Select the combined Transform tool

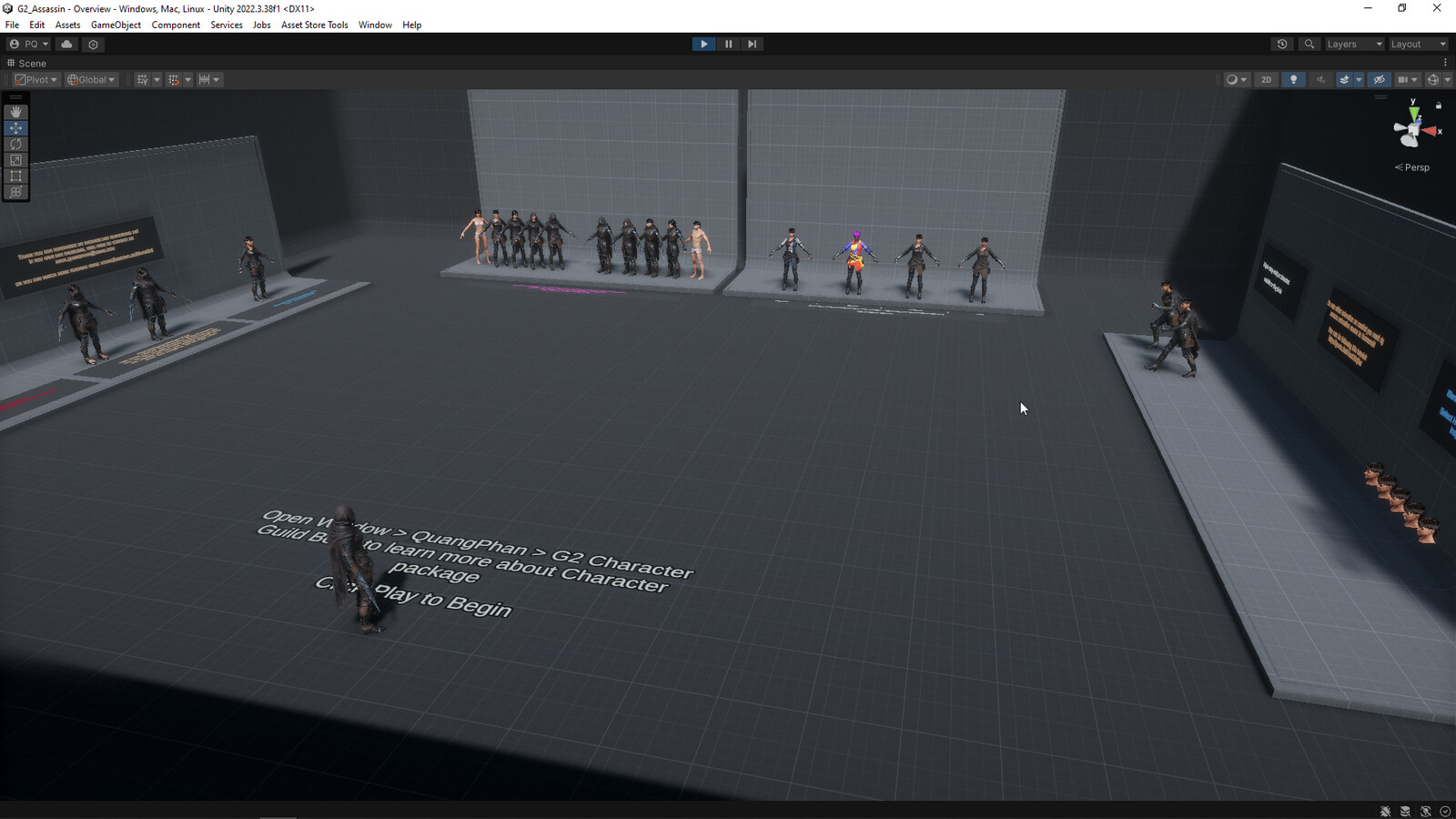pos(15,192)
